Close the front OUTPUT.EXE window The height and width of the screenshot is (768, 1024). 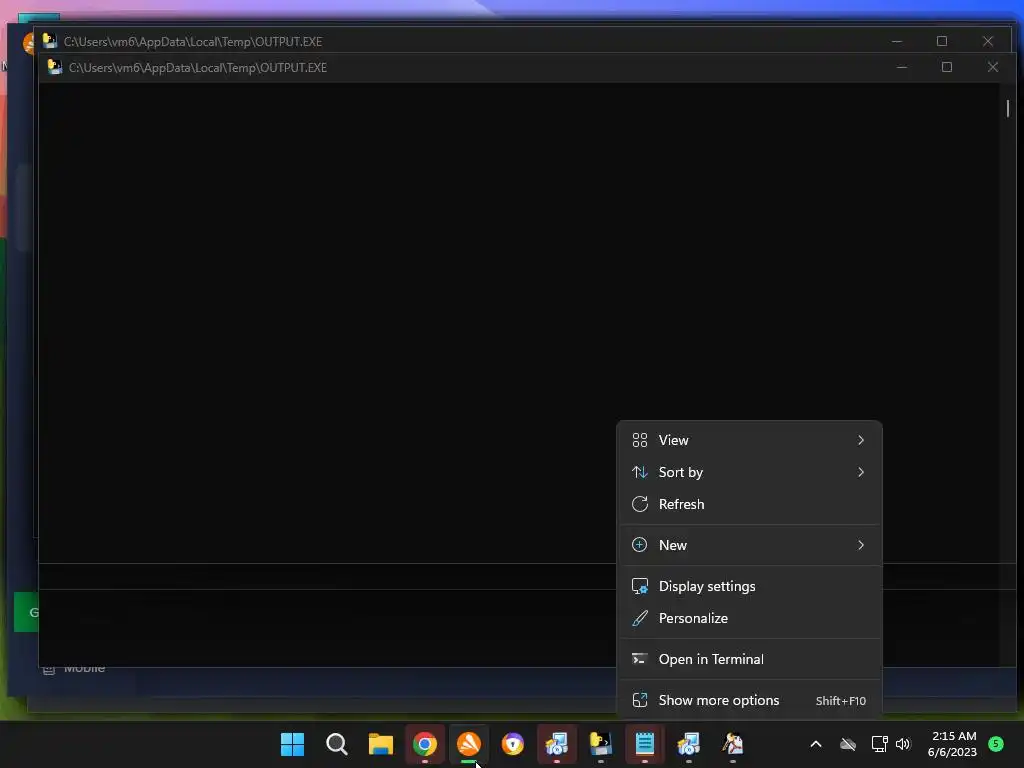pyautogui.click(x=993, y=67)
